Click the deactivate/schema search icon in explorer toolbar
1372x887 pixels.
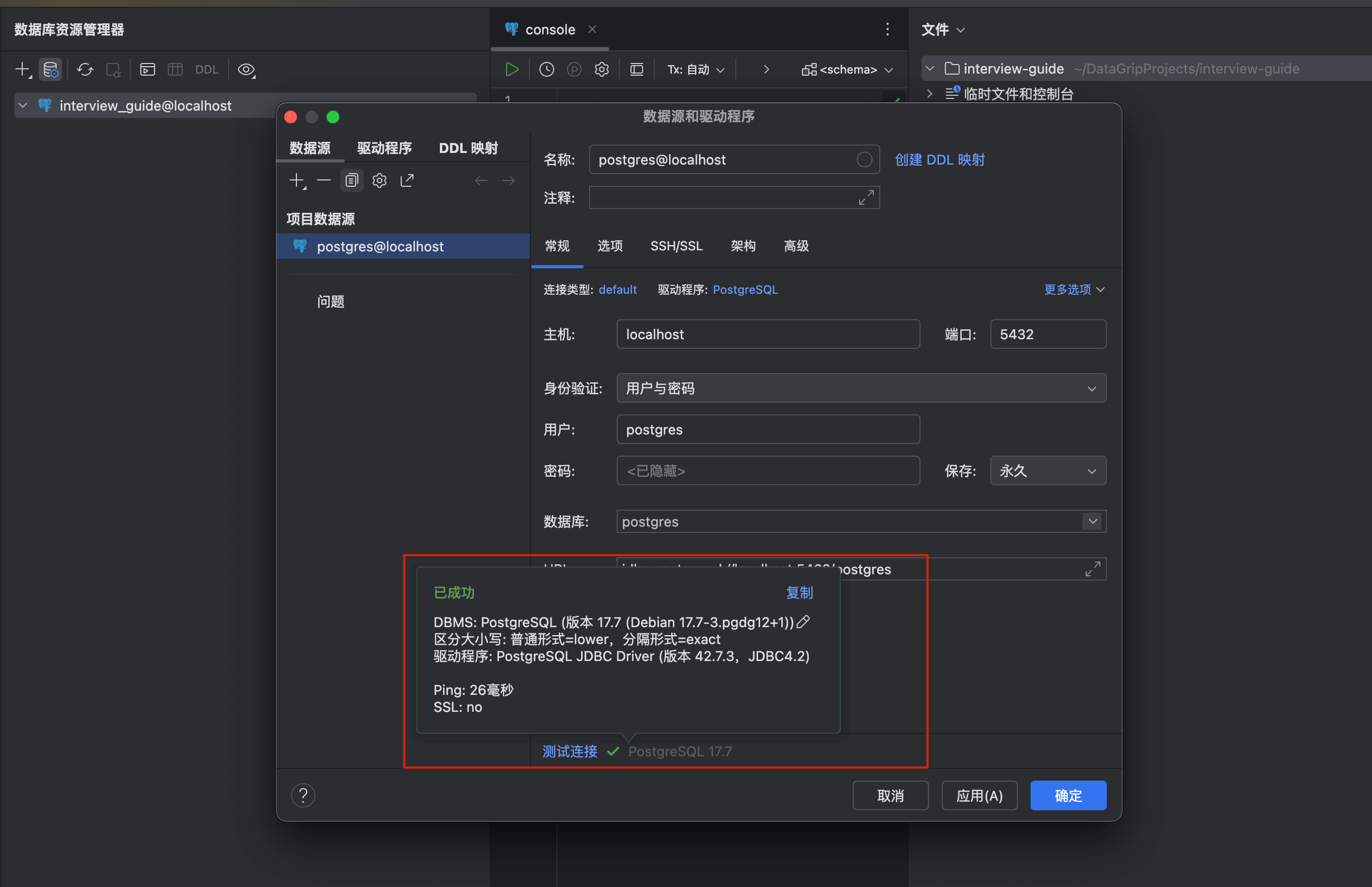point(113,70)
